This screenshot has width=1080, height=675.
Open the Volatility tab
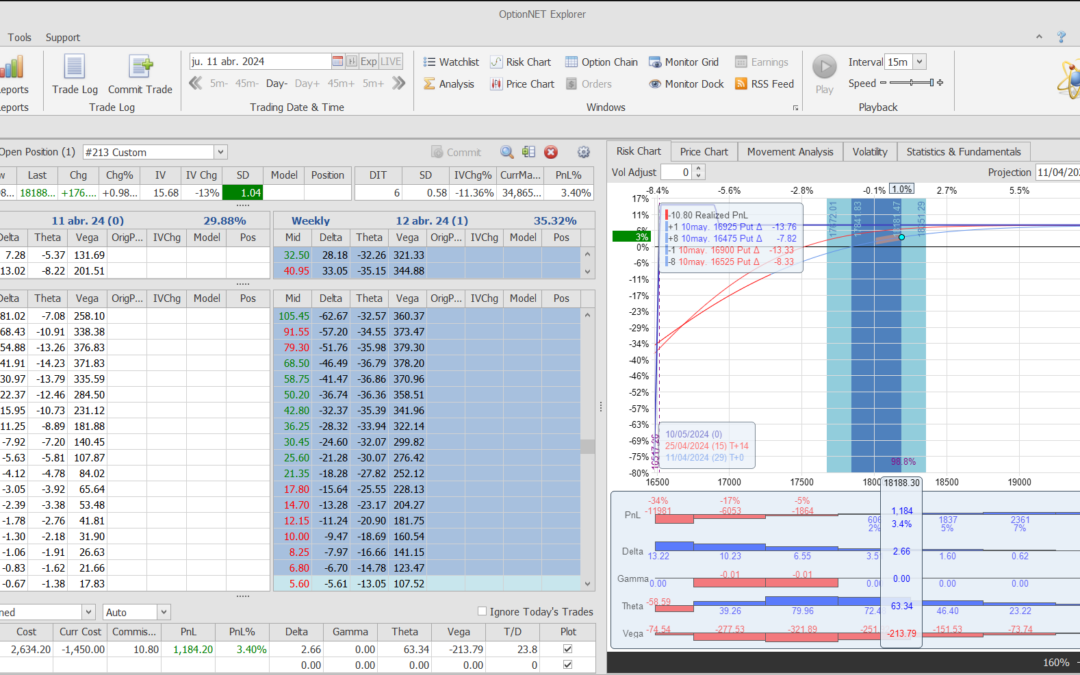click(869, 152)
